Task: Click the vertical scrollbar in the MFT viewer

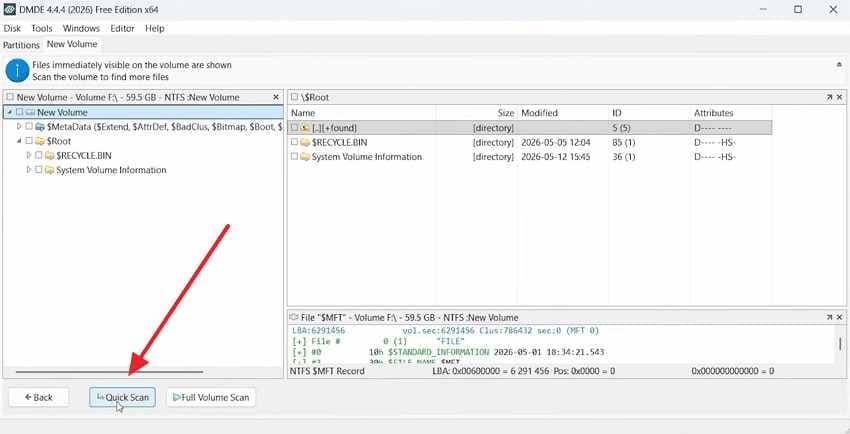Action: point(840,344)
